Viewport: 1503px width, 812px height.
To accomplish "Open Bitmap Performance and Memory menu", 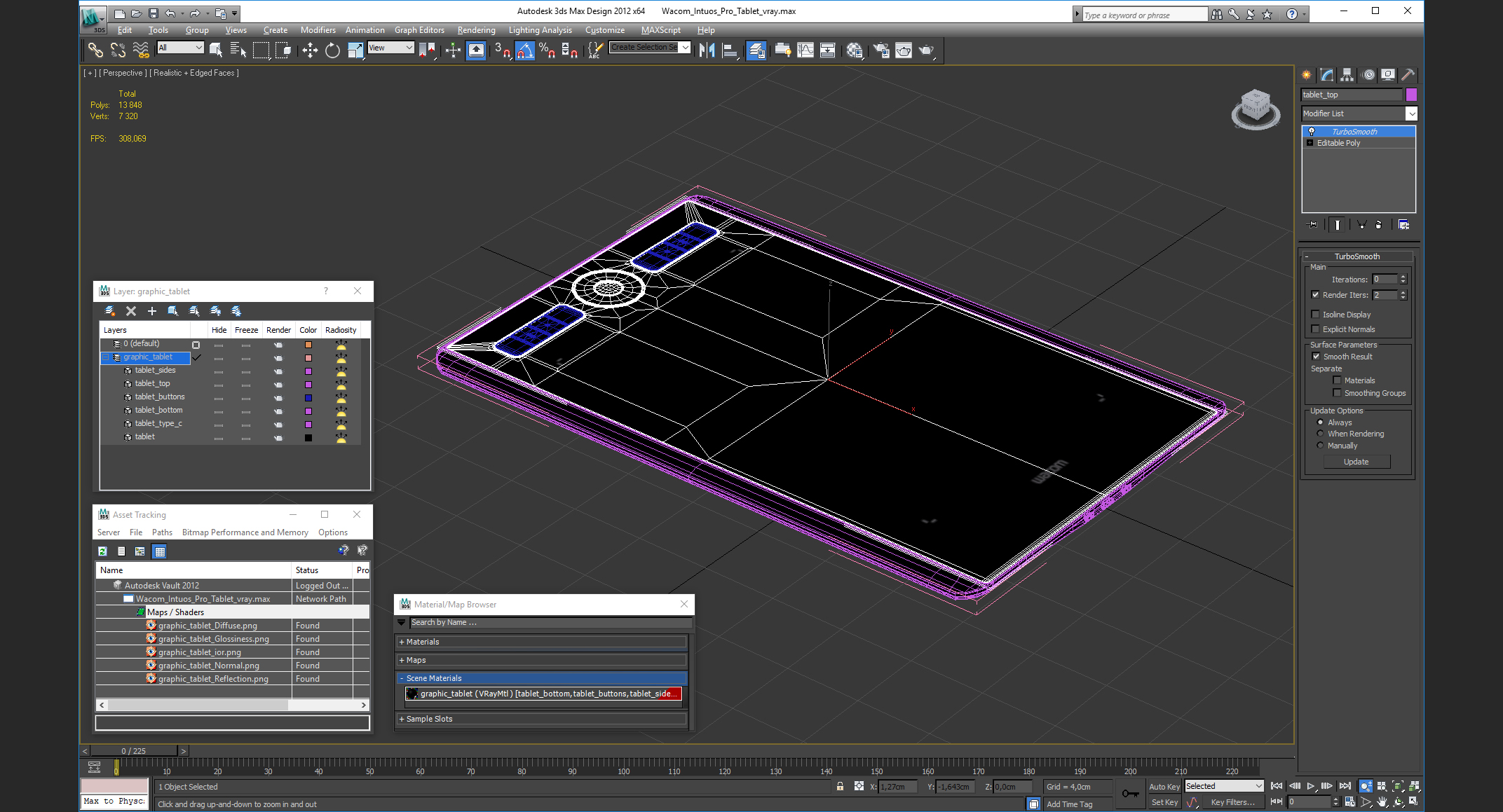I will pyautogui.click(x=245, y=532).
